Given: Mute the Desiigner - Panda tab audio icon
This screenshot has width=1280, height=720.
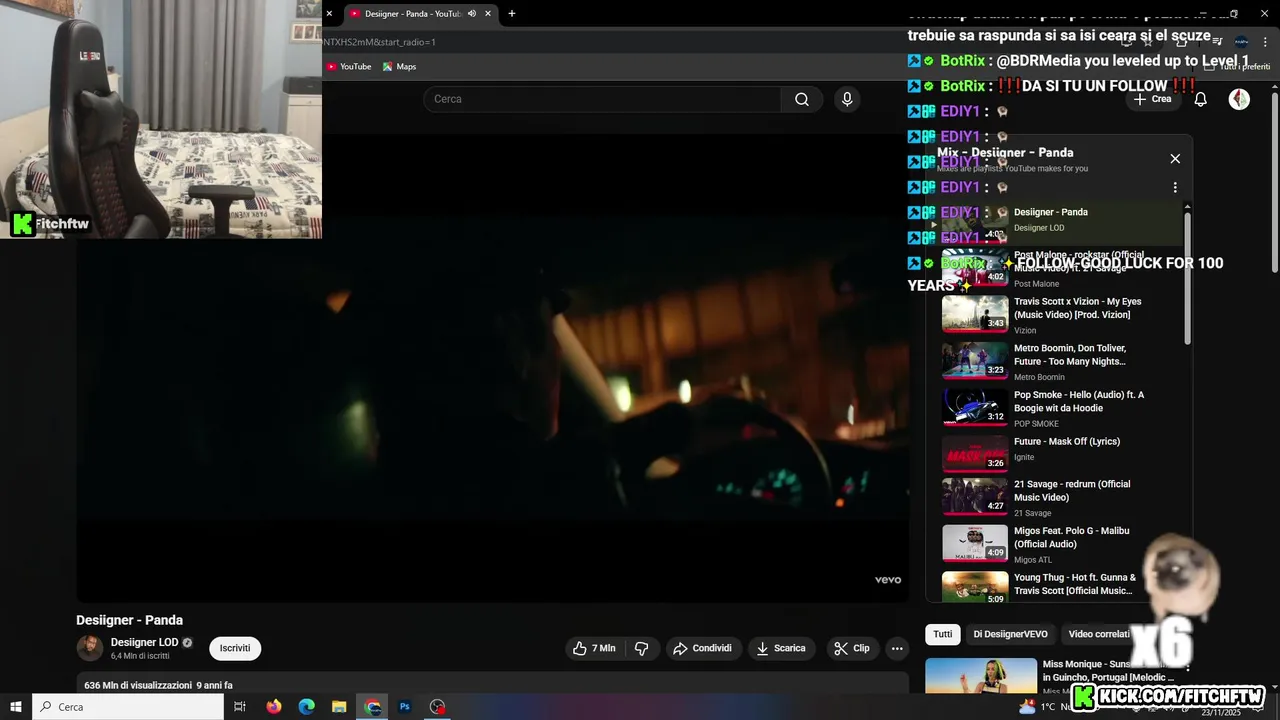Looking at the screenshot, I should click(472, 14).
